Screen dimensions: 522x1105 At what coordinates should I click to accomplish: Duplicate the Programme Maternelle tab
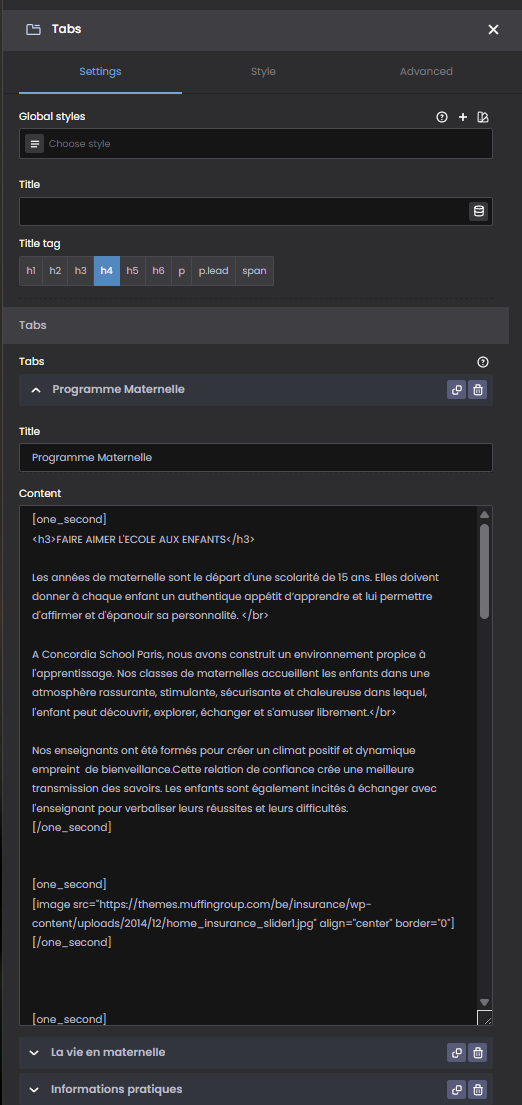click(x=456, y=390)
